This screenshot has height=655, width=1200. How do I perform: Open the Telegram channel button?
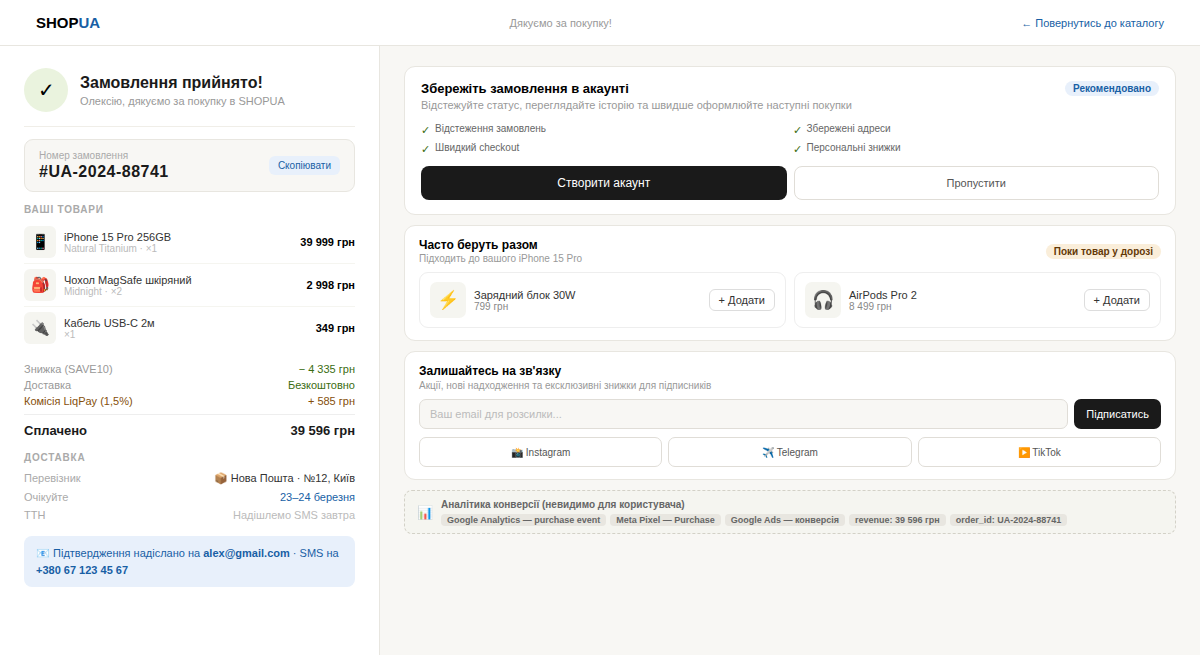789,452
